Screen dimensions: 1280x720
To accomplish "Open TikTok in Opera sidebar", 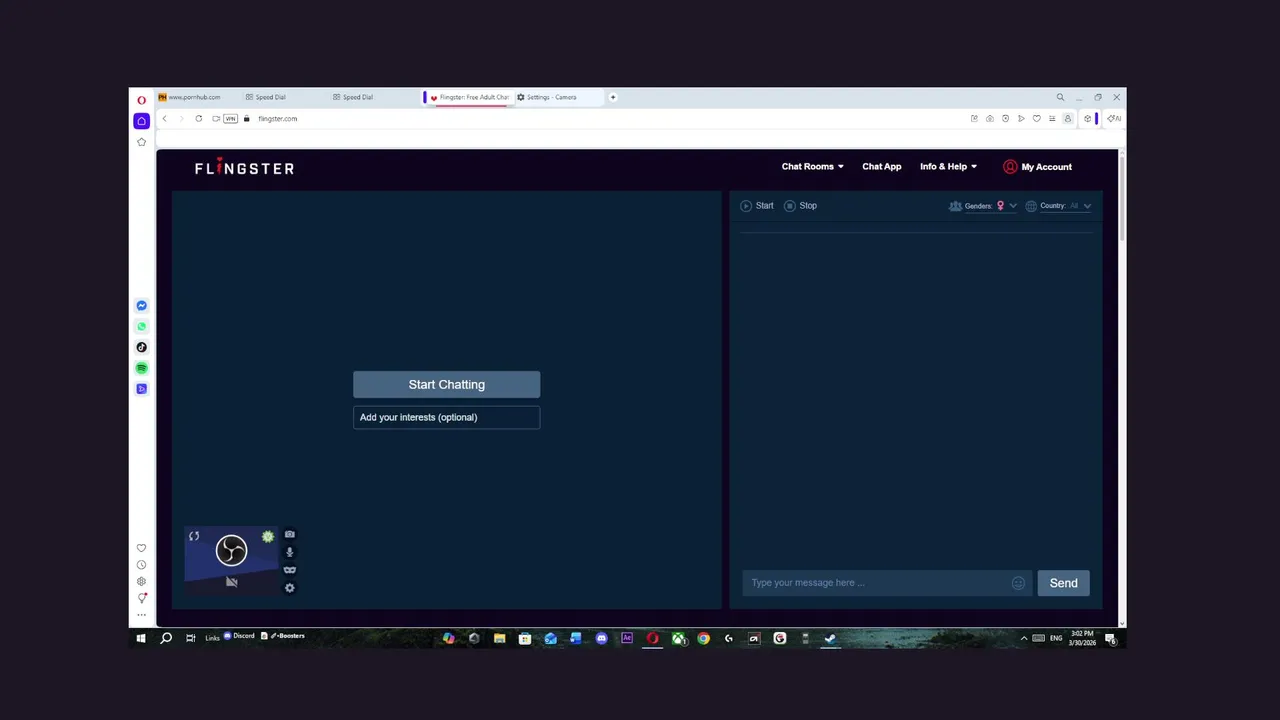I will tap(141, 347).
